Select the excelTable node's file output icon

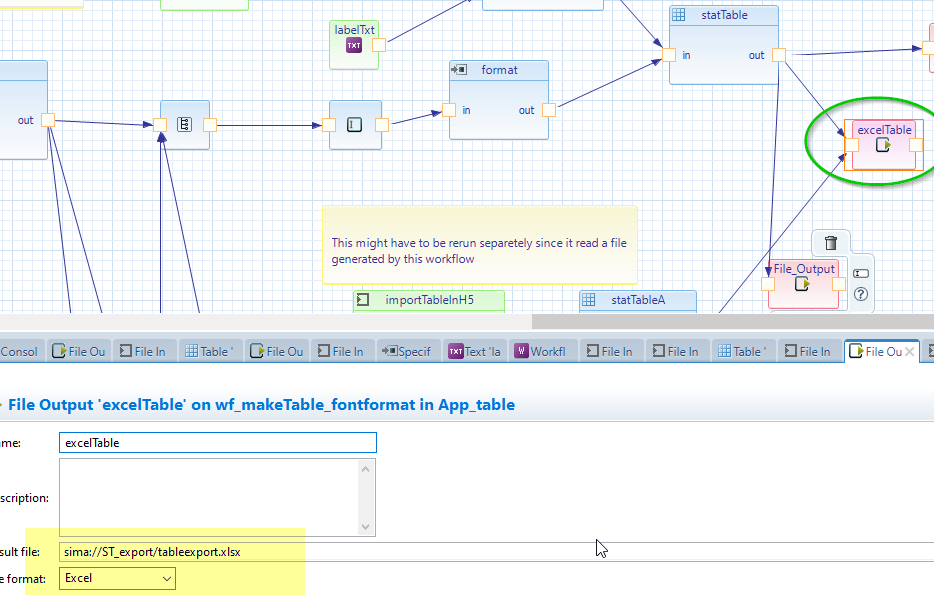883,146
